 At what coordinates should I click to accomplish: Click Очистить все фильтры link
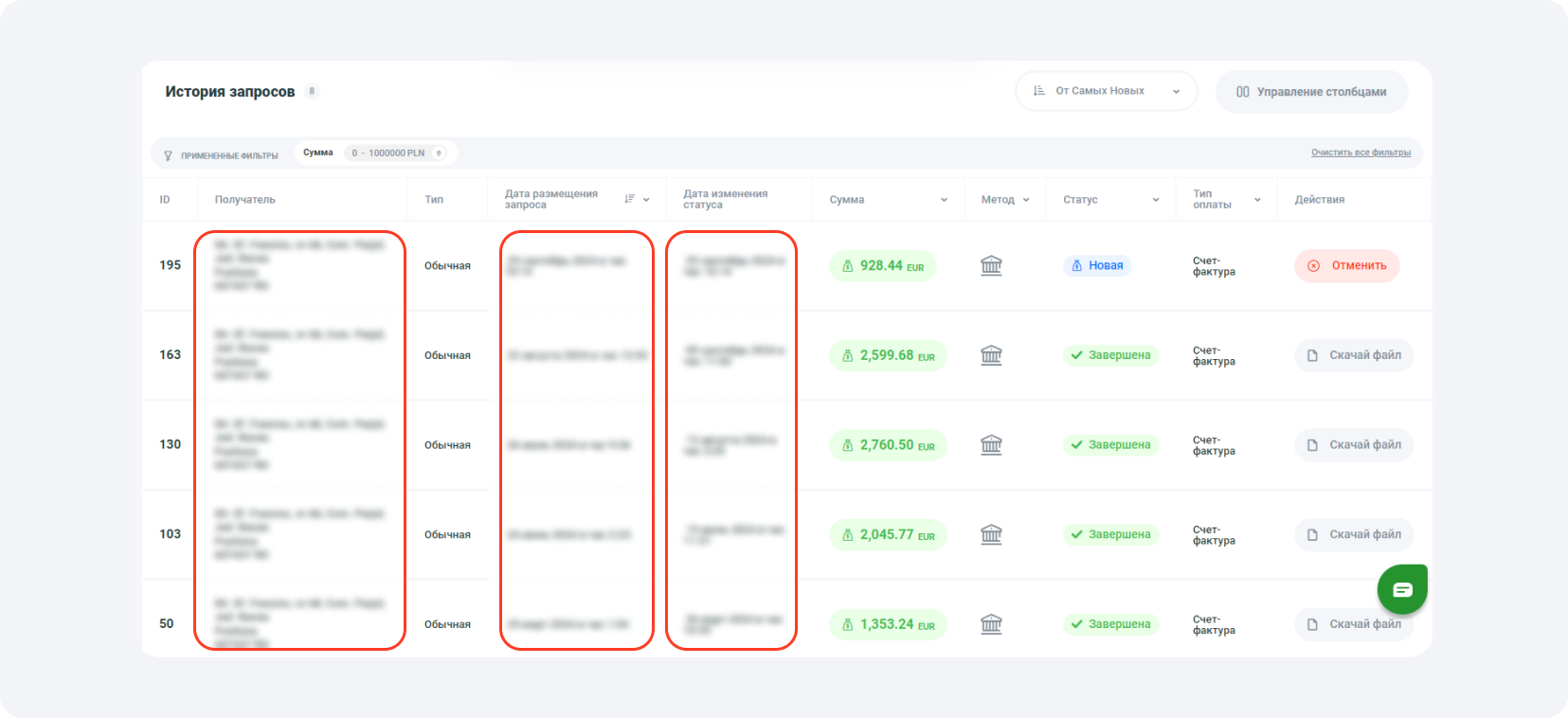pos(1361,153)
